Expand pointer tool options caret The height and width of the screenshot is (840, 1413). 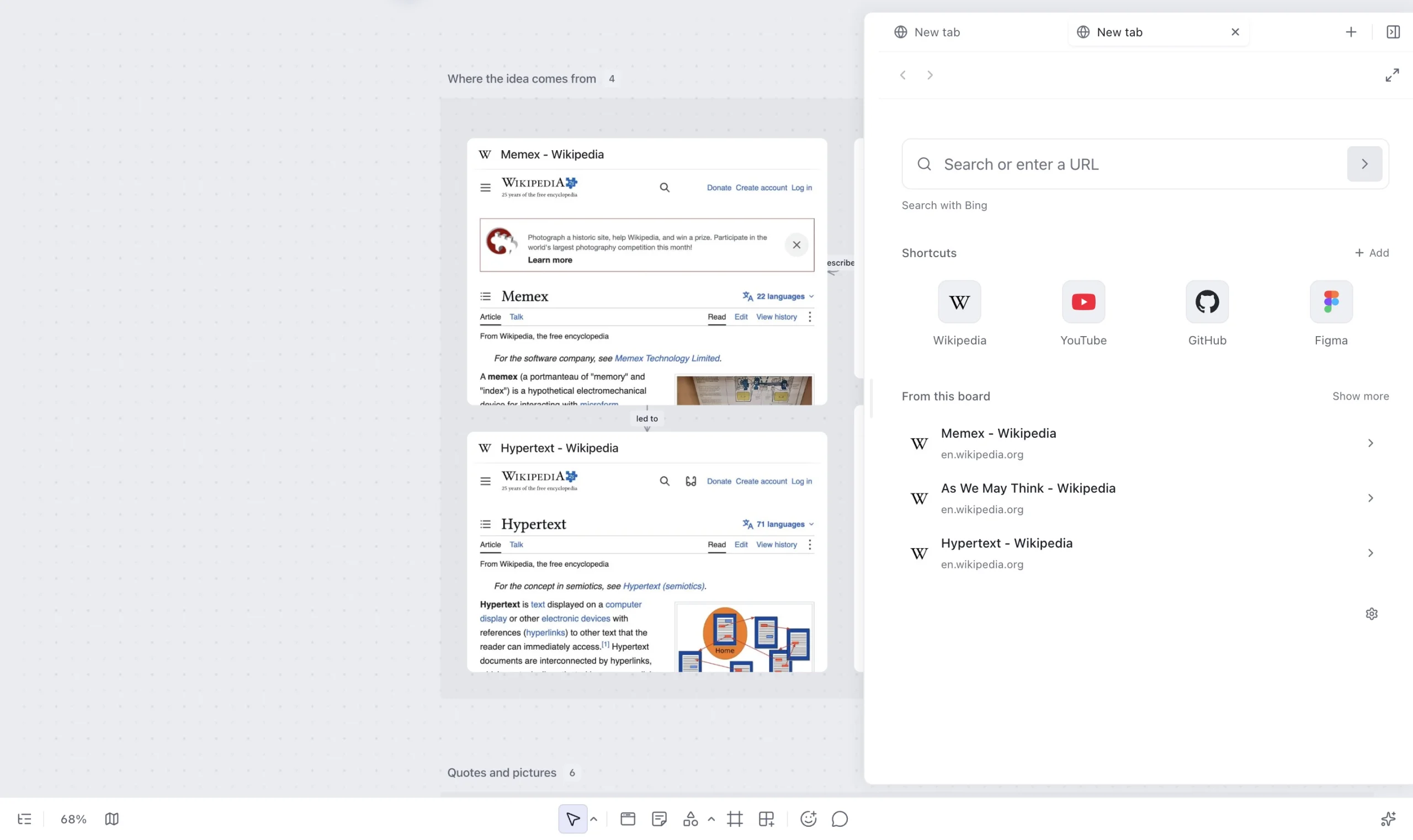coord(593,818)
